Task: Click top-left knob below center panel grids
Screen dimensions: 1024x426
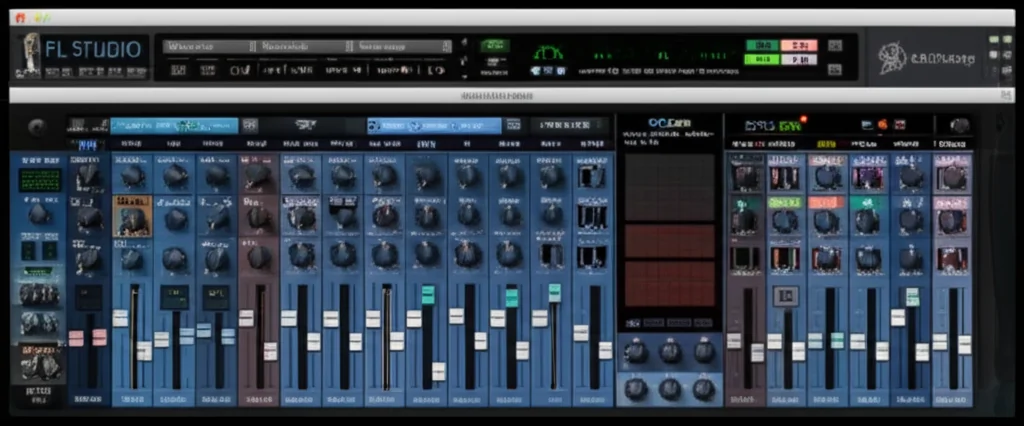Action: 635,352
